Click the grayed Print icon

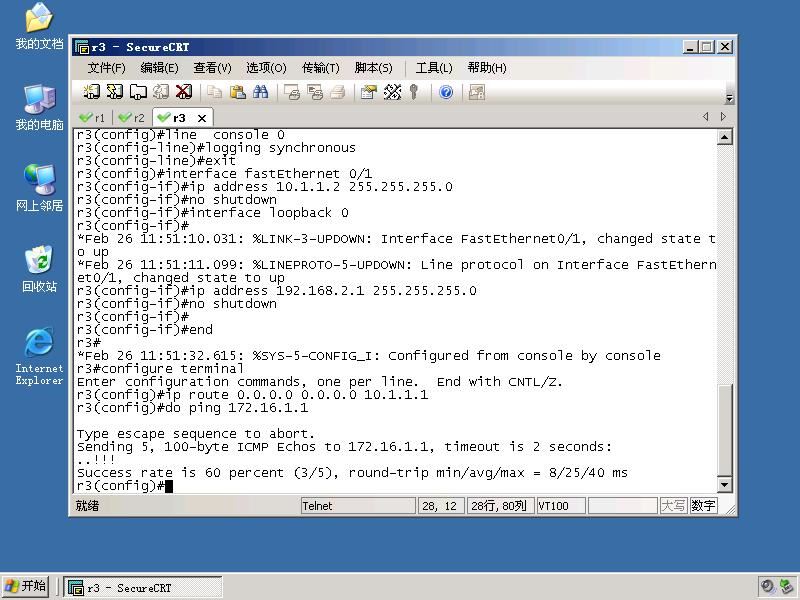tap(338, 92)
